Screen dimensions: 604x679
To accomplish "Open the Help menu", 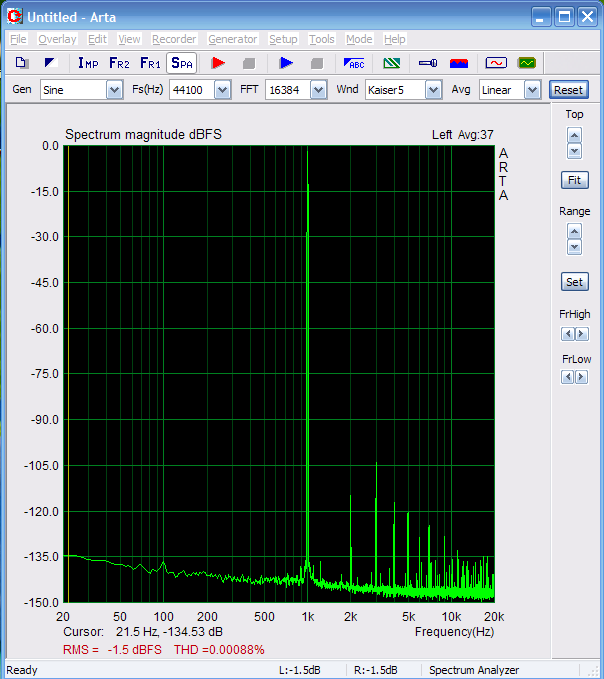I will click(x=394, y=39).
